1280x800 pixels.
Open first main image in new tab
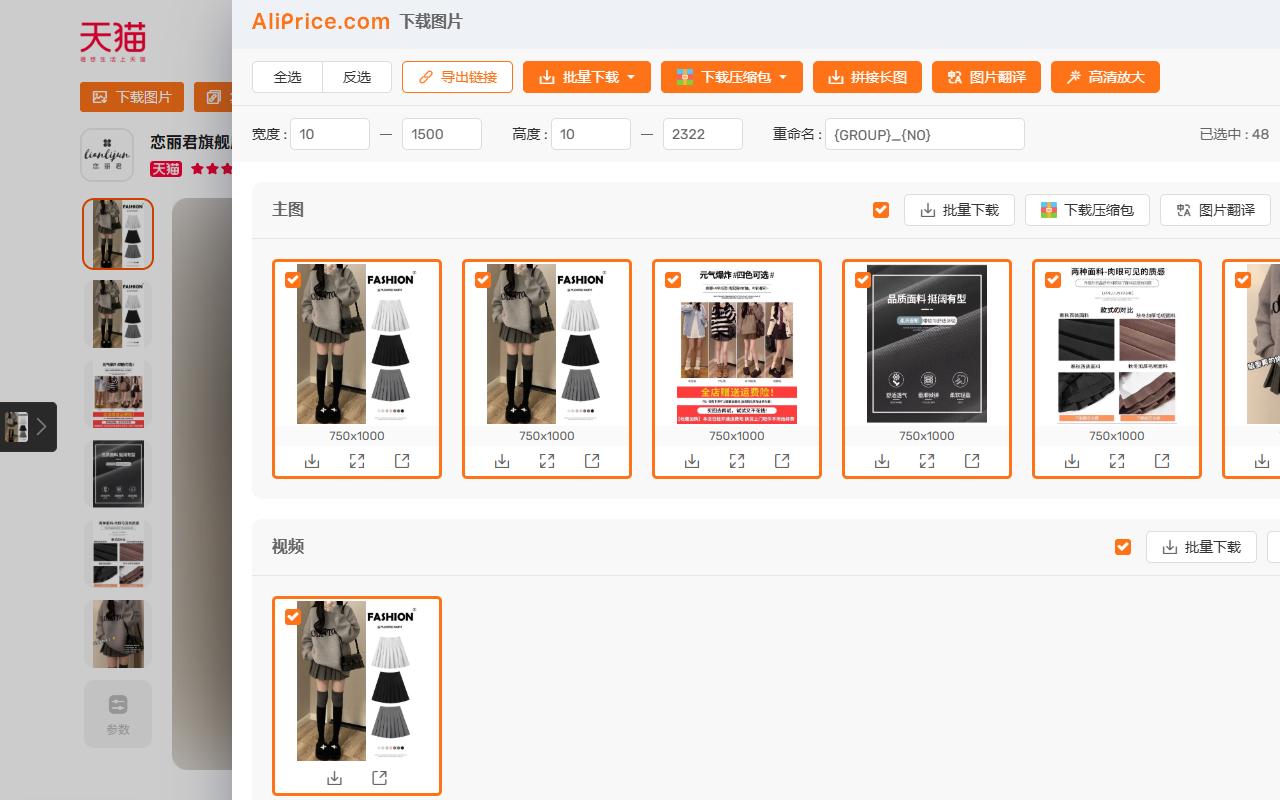[402, 461]
